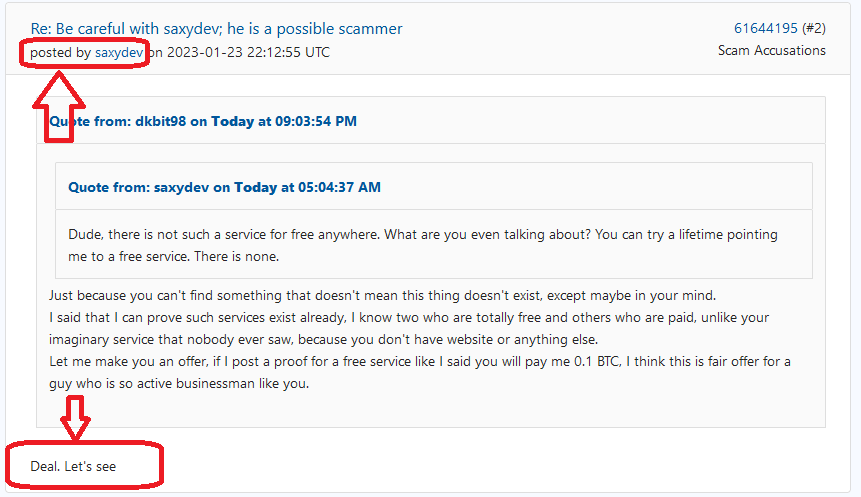Click the red upward arrow annotation under saxydev
The image size is (861, 497).
(59, 107)
